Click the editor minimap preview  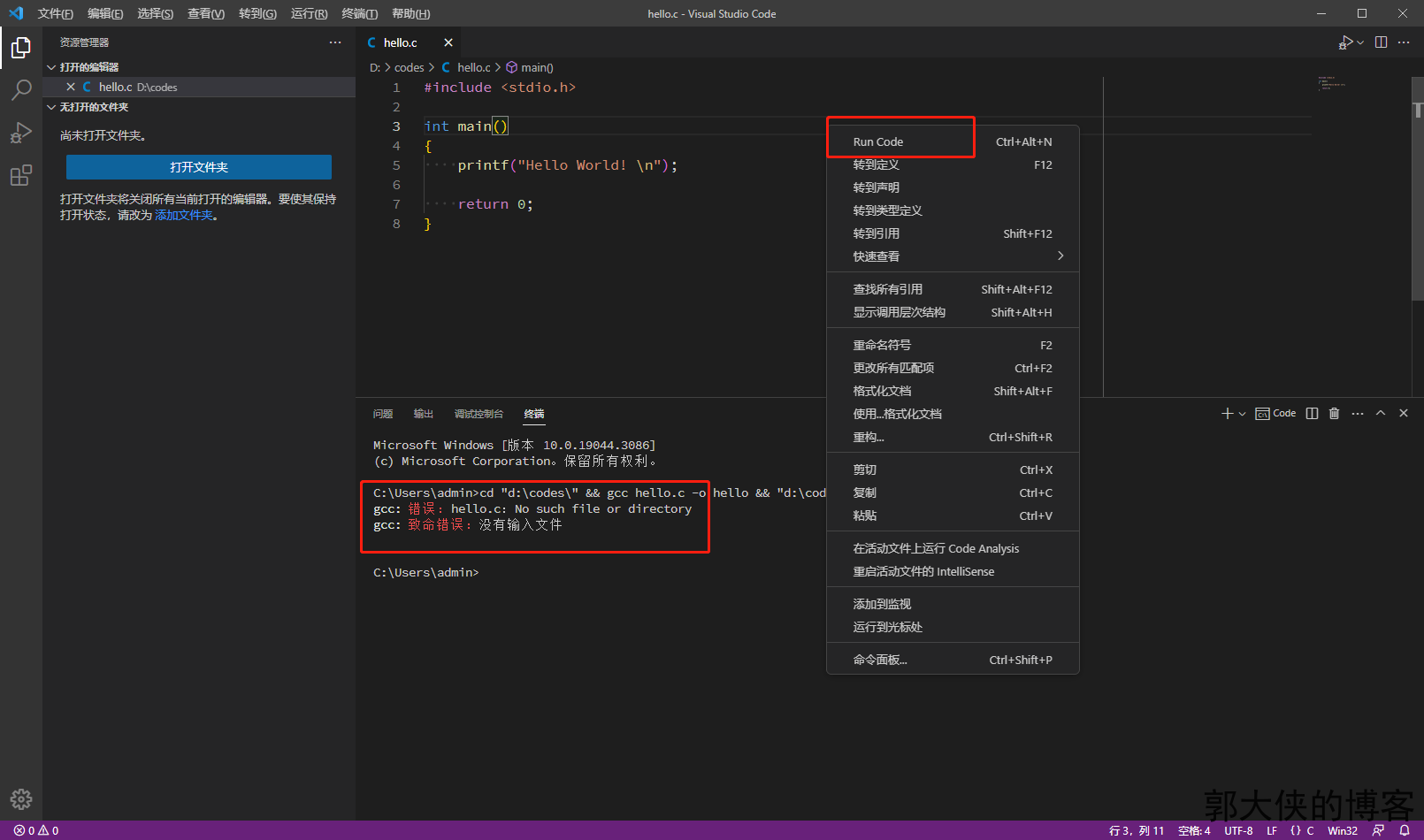coord(1331,83)
